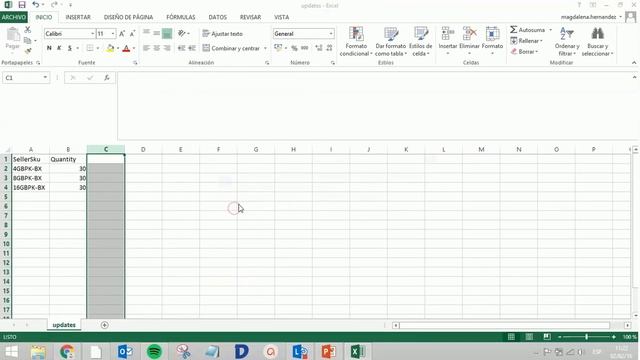Click Ajustar texto button
Image resolution: width=640 pixels, height=360 pixels.
(222, 34)
